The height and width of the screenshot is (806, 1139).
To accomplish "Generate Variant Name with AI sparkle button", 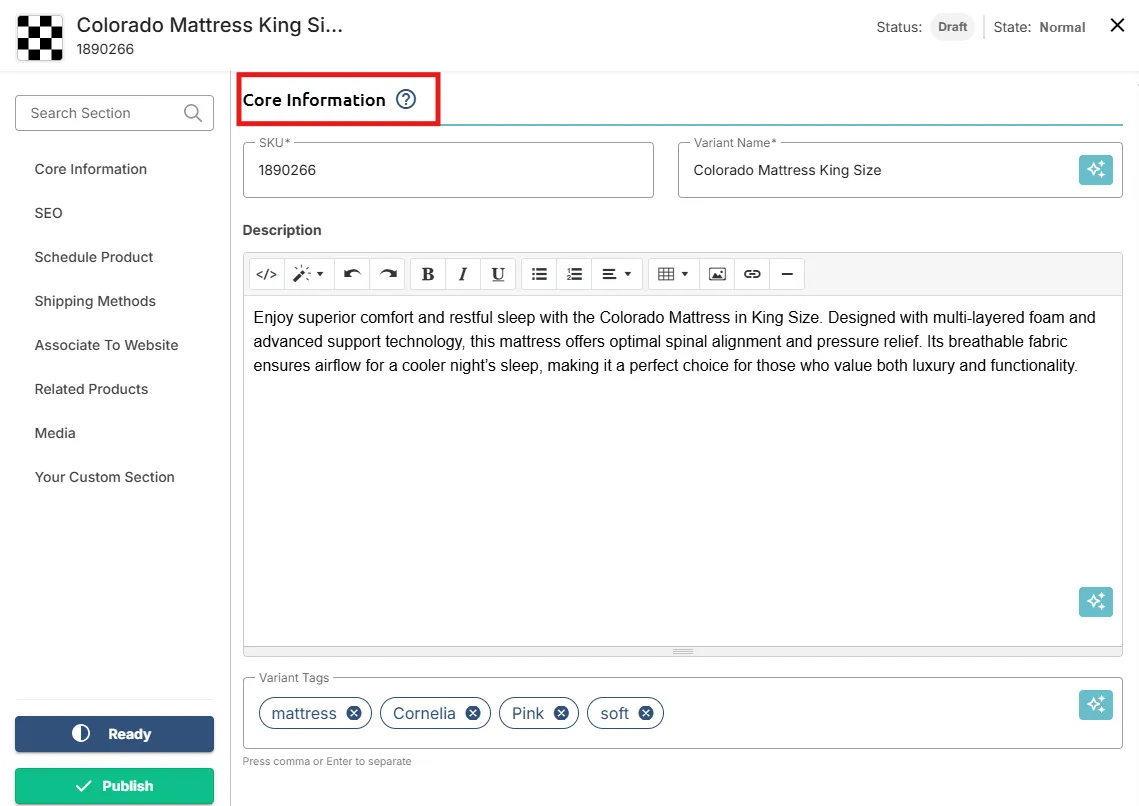I will click(1095, 170).
